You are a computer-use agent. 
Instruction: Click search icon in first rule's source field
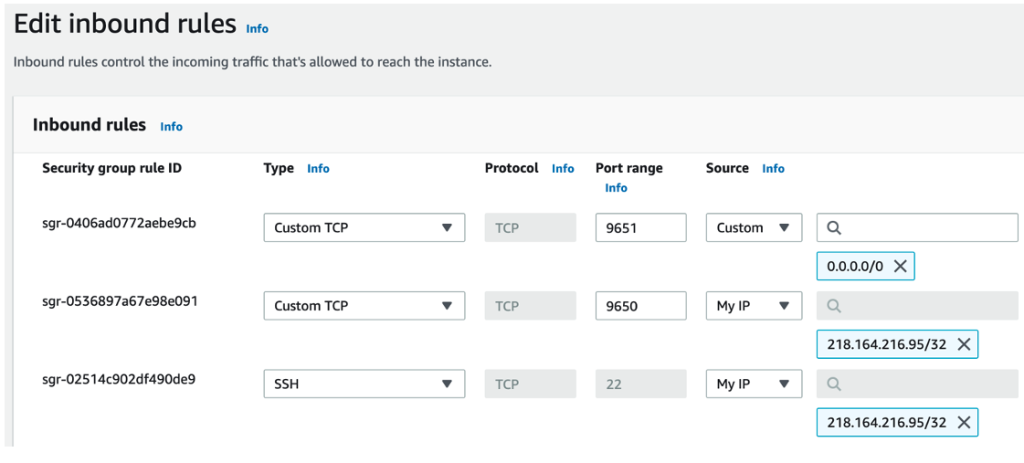(834, 228)
